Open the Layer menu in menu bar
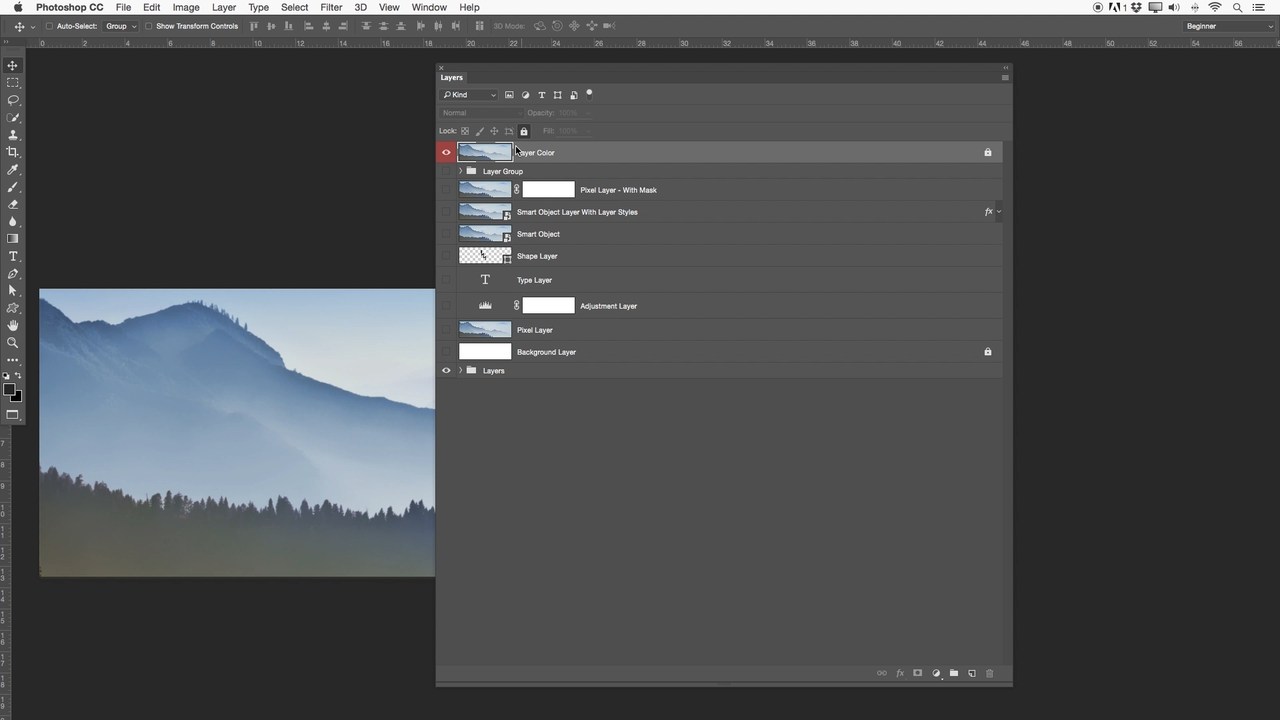 pos(224,7)
